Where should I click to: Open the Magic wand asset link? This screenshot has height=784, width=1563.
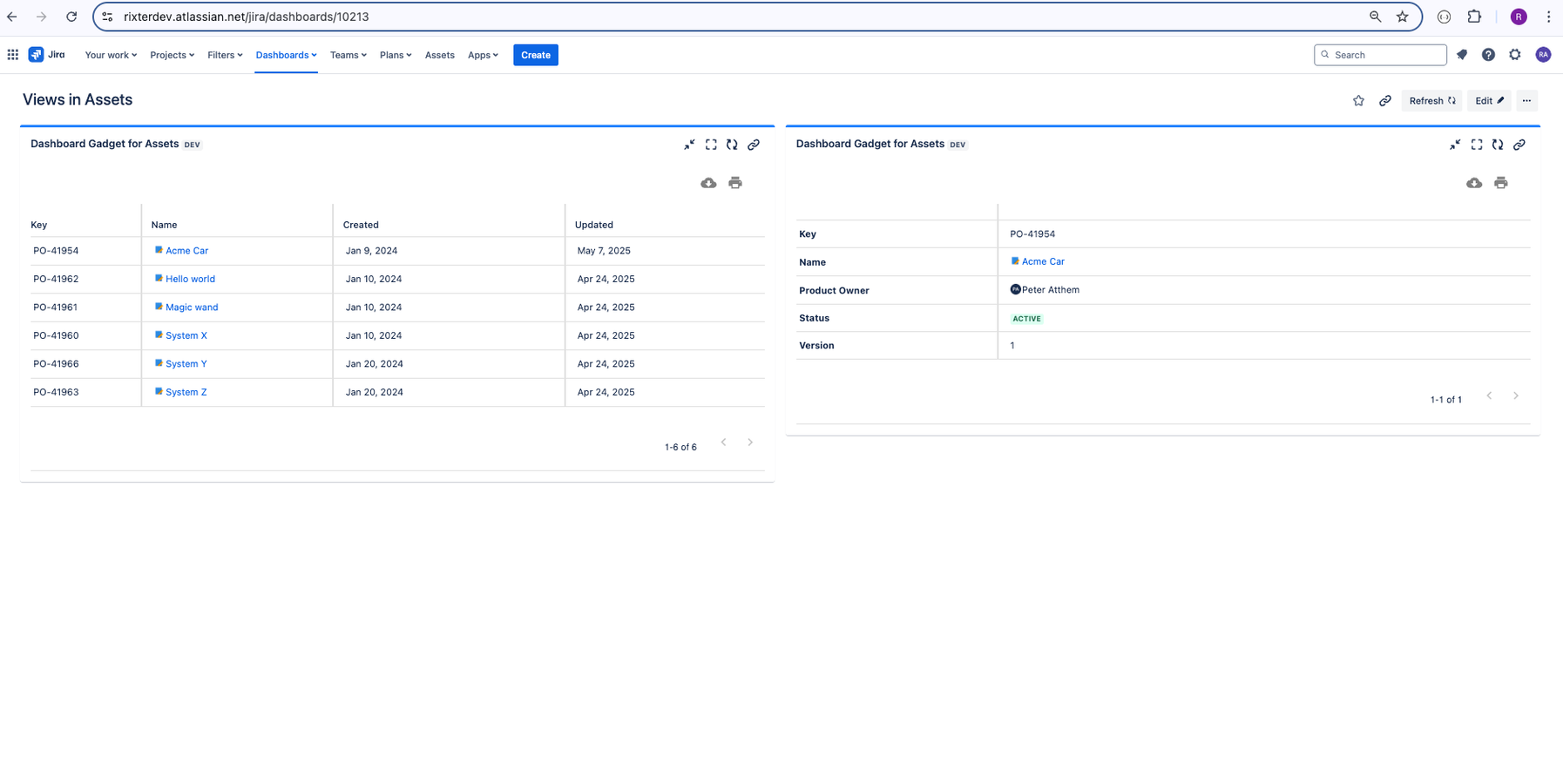point(192,308)
